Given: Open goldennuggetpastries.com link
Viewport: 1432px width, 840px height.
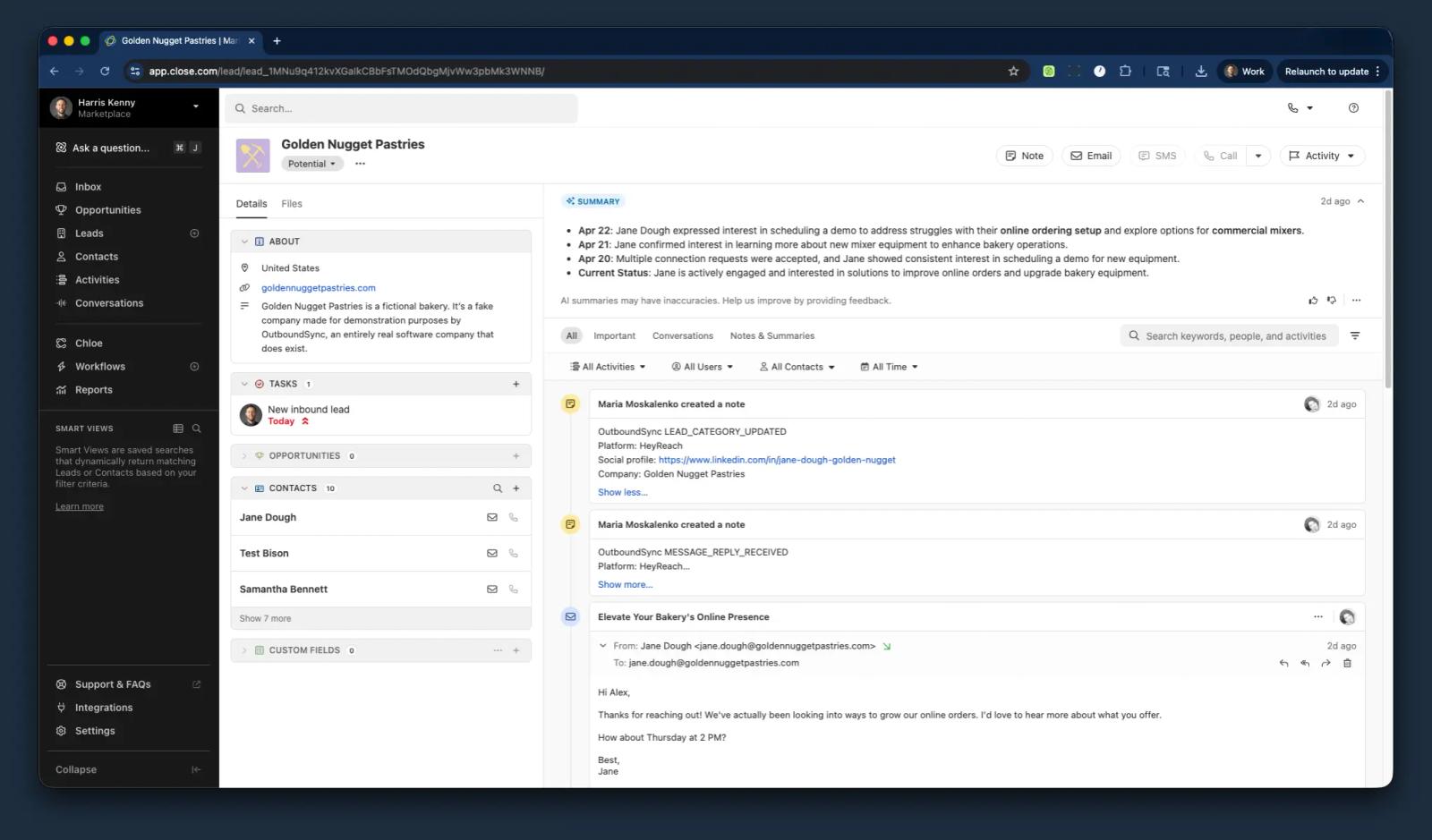Looking at the screenshot, I should 319,288.
